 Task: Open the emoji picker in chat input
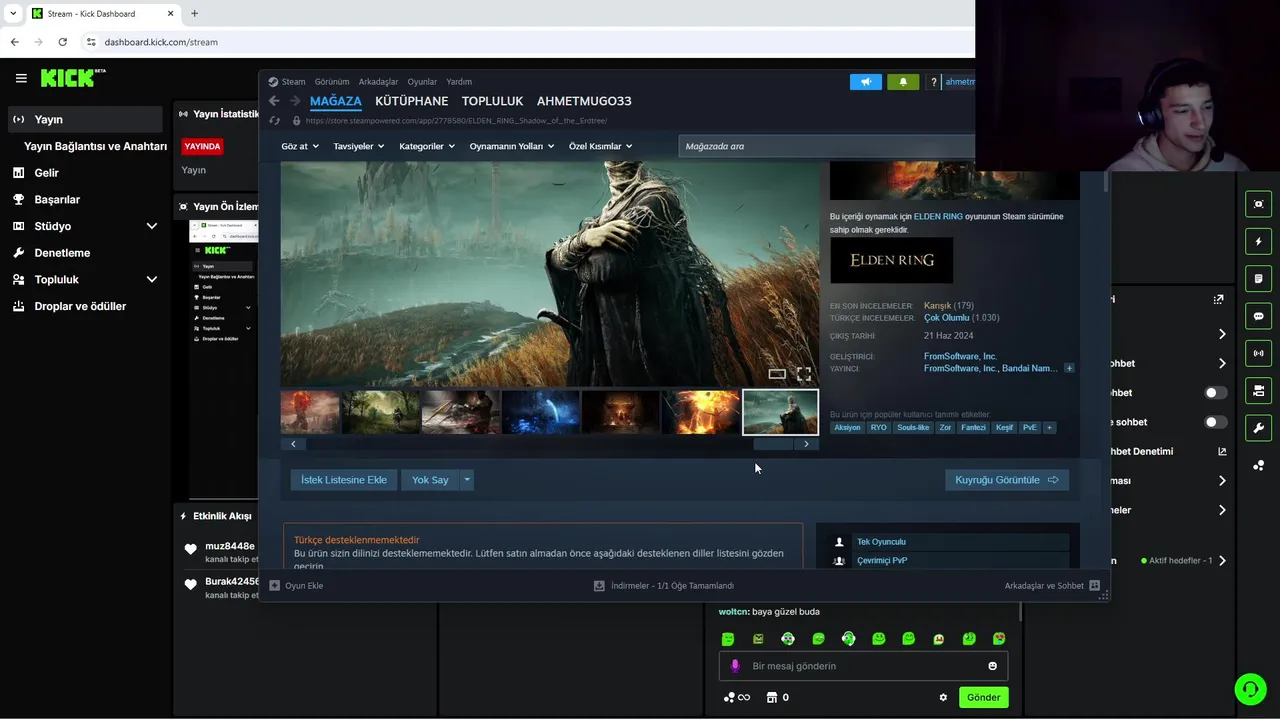(993, 666)
